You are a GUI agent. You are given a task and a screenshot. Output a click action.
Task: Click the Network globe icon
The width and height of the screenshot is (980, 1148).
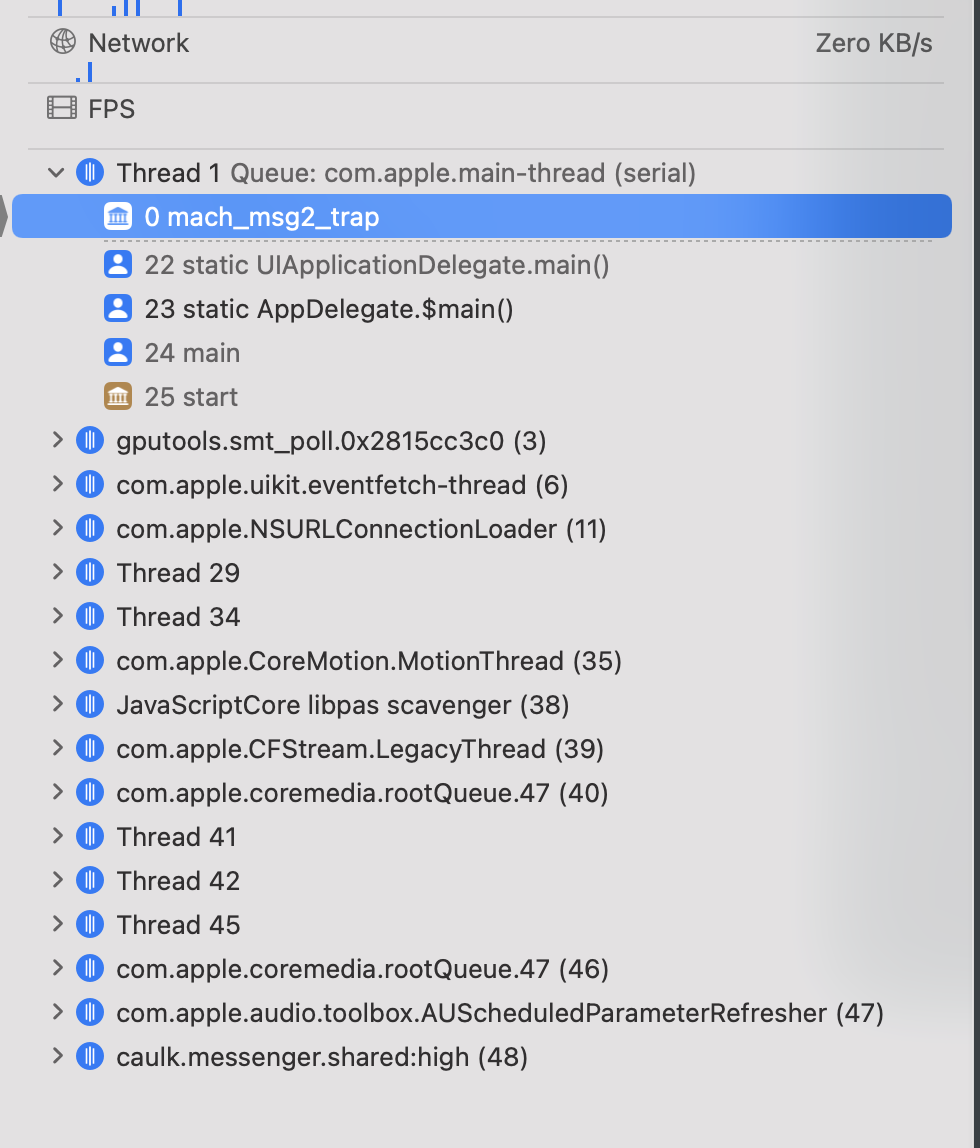pos(62,42)
